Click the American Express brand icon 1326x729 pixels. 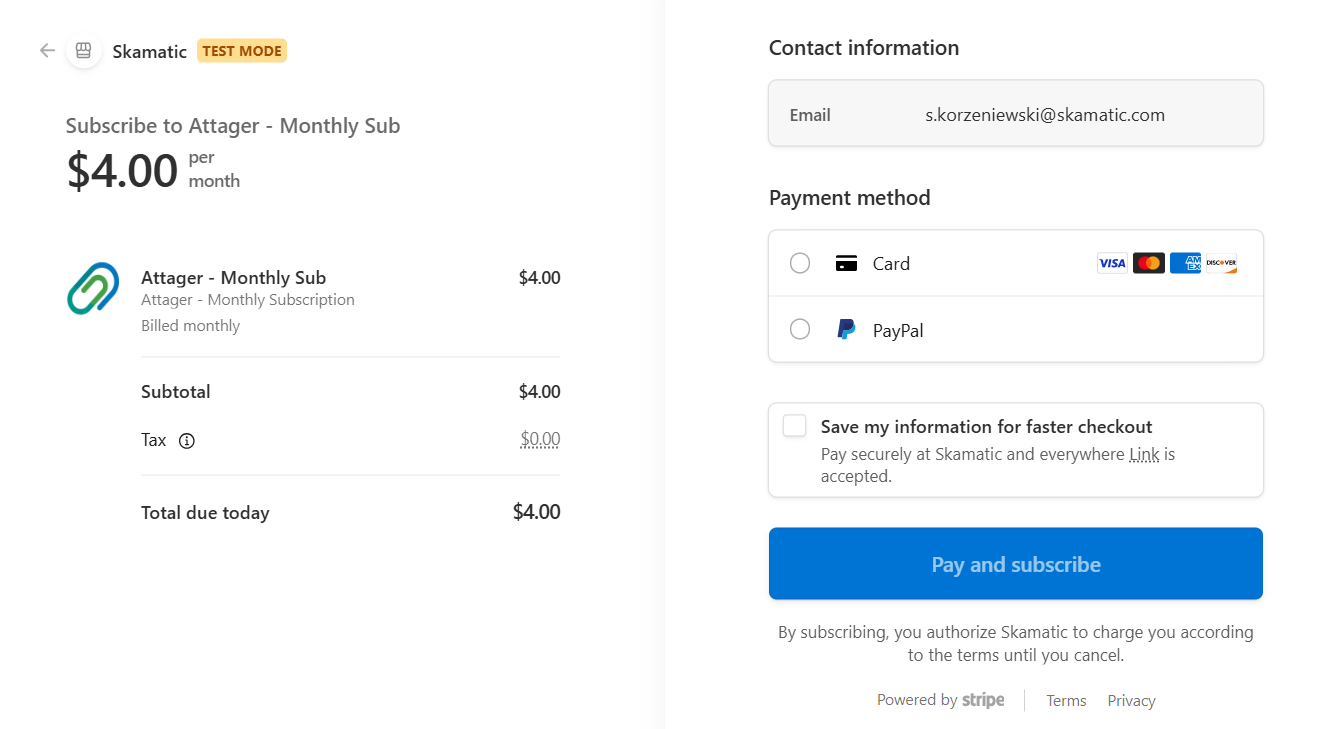[x=1185, y=262]
